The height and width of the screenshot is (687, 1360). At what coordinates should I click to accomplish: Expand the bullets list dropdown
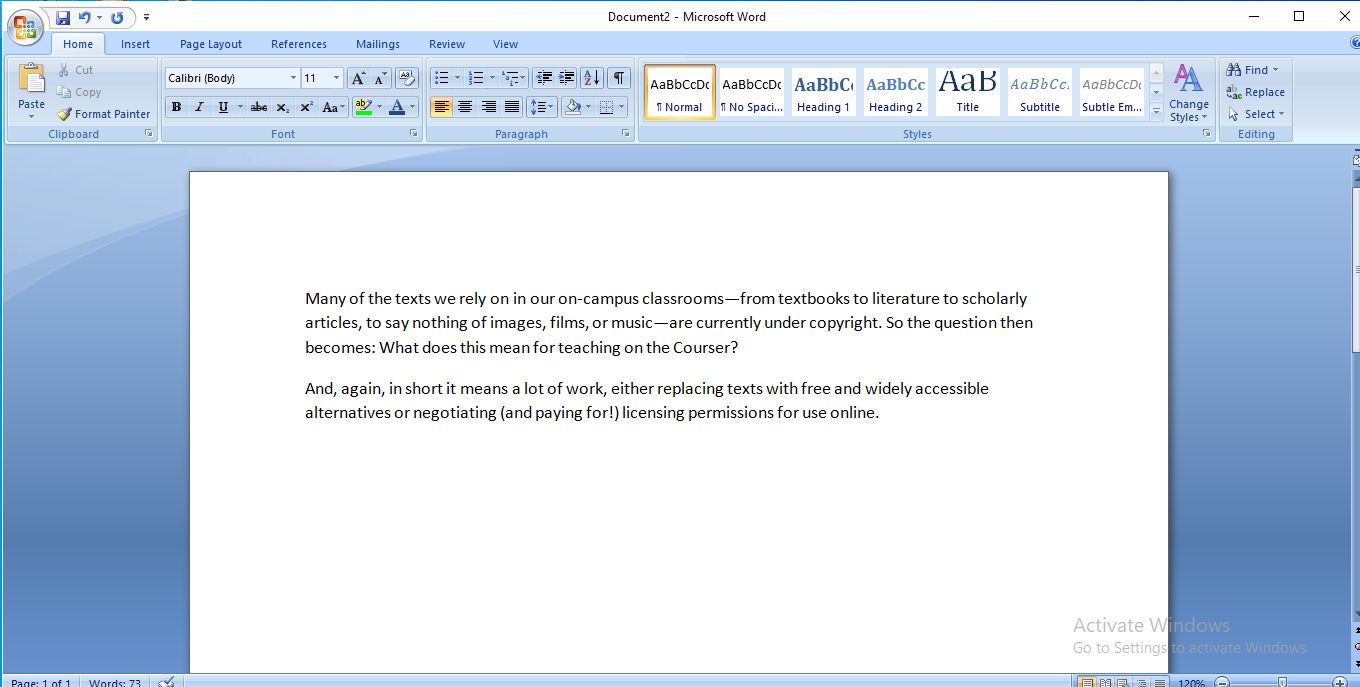457,78
